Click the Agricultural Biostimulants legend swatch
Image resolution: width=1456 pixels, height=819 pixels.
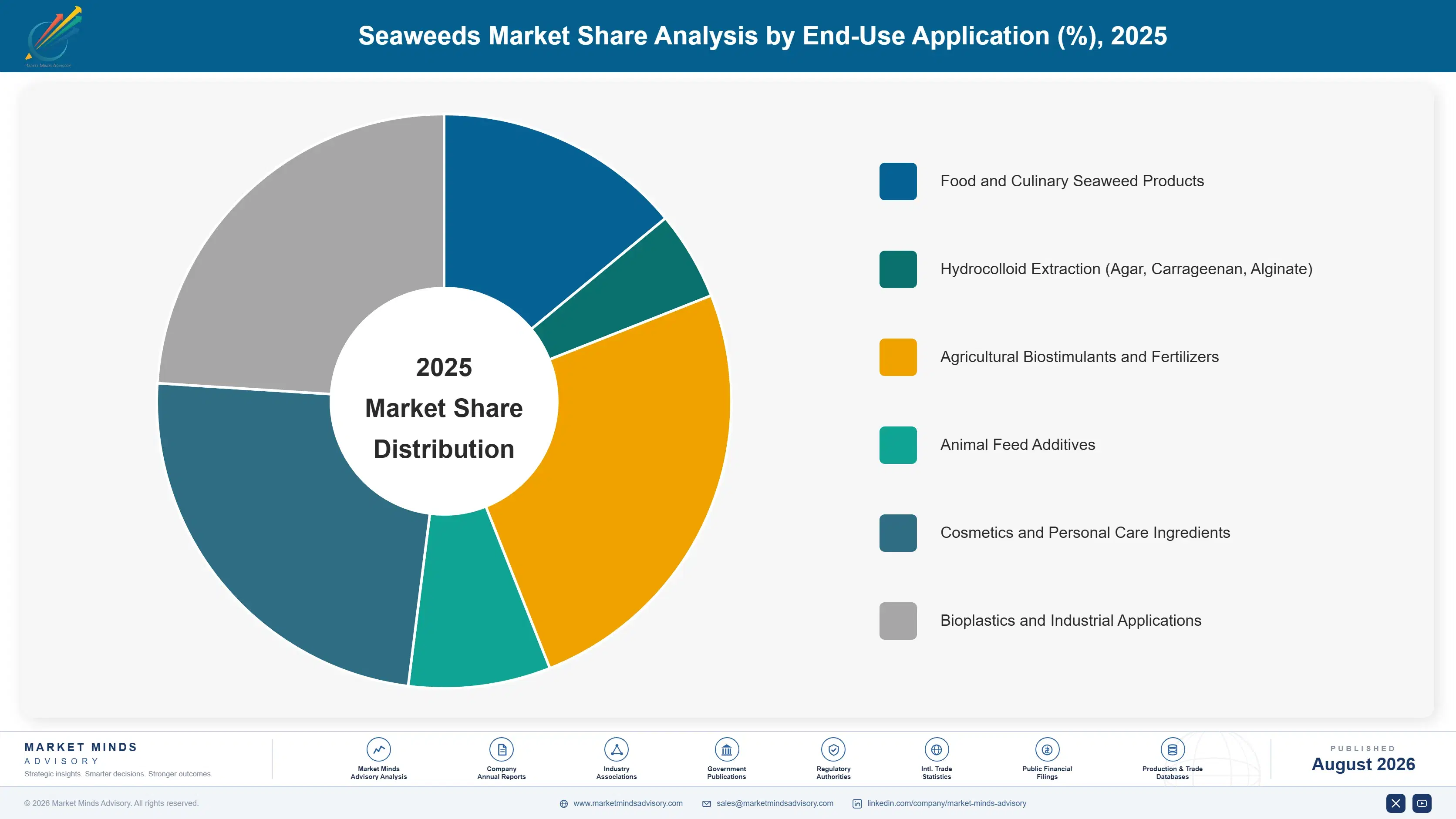point(898,357)
